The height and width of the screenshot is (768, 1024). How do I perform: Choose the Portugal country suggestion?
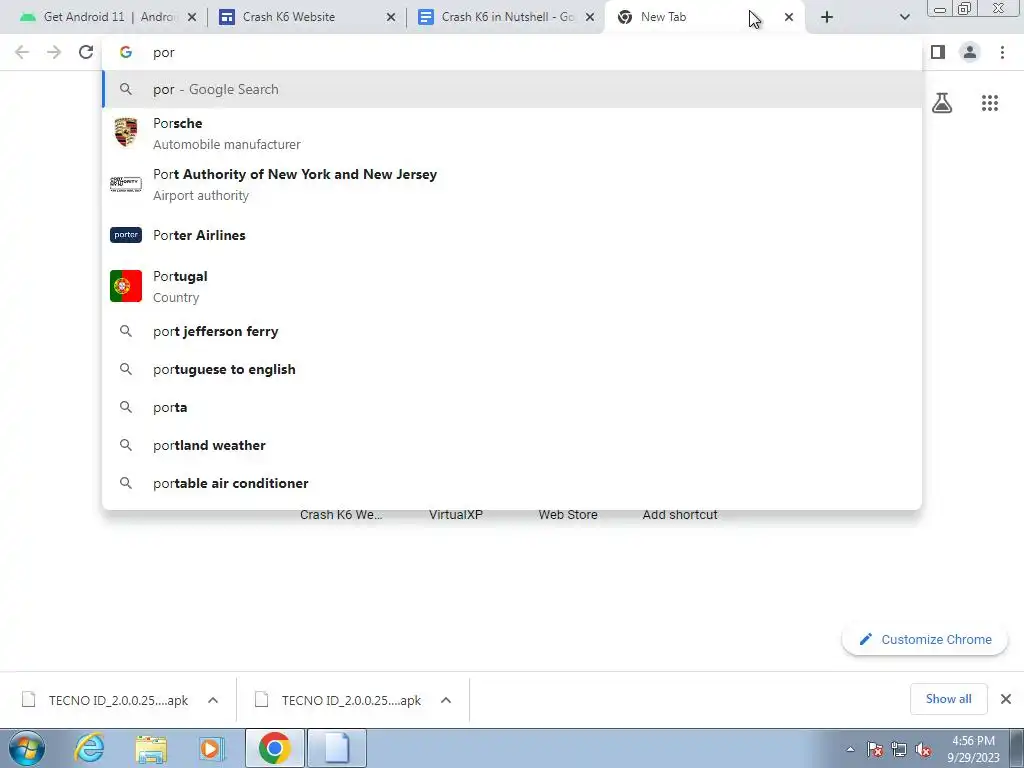[x=512, y=286]
